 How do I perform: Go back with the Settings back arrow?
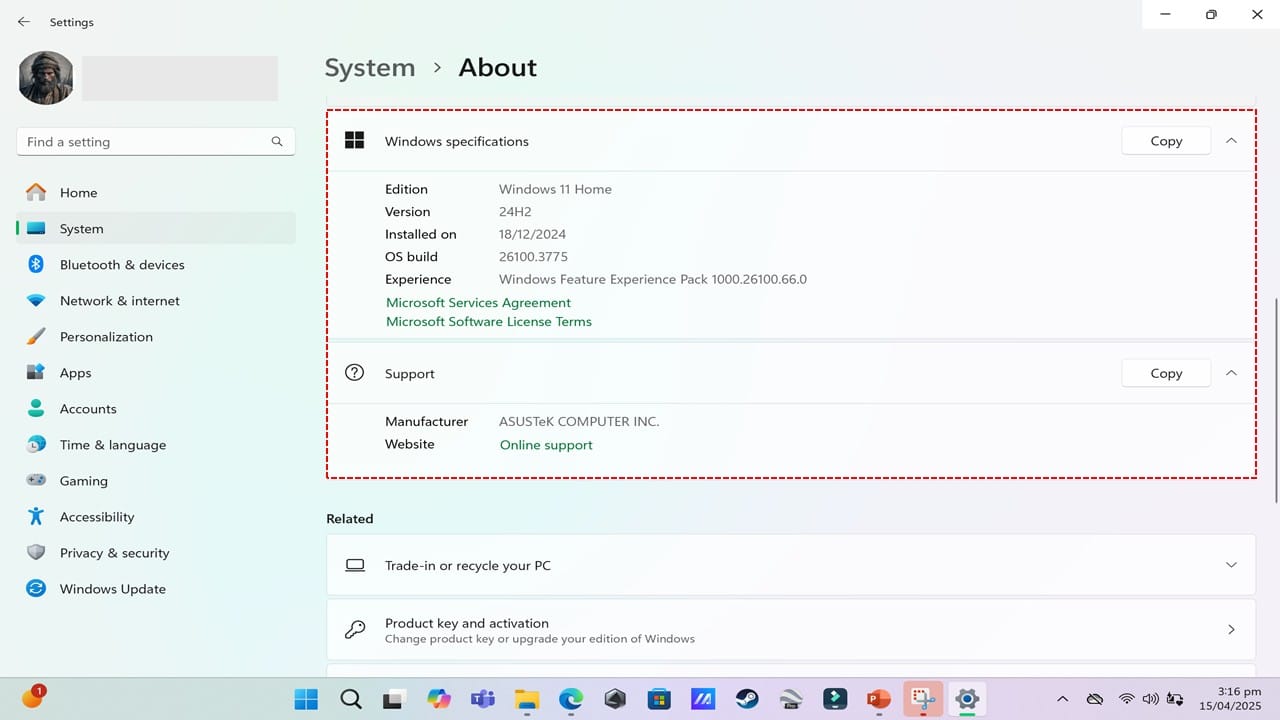pos(24,22)
